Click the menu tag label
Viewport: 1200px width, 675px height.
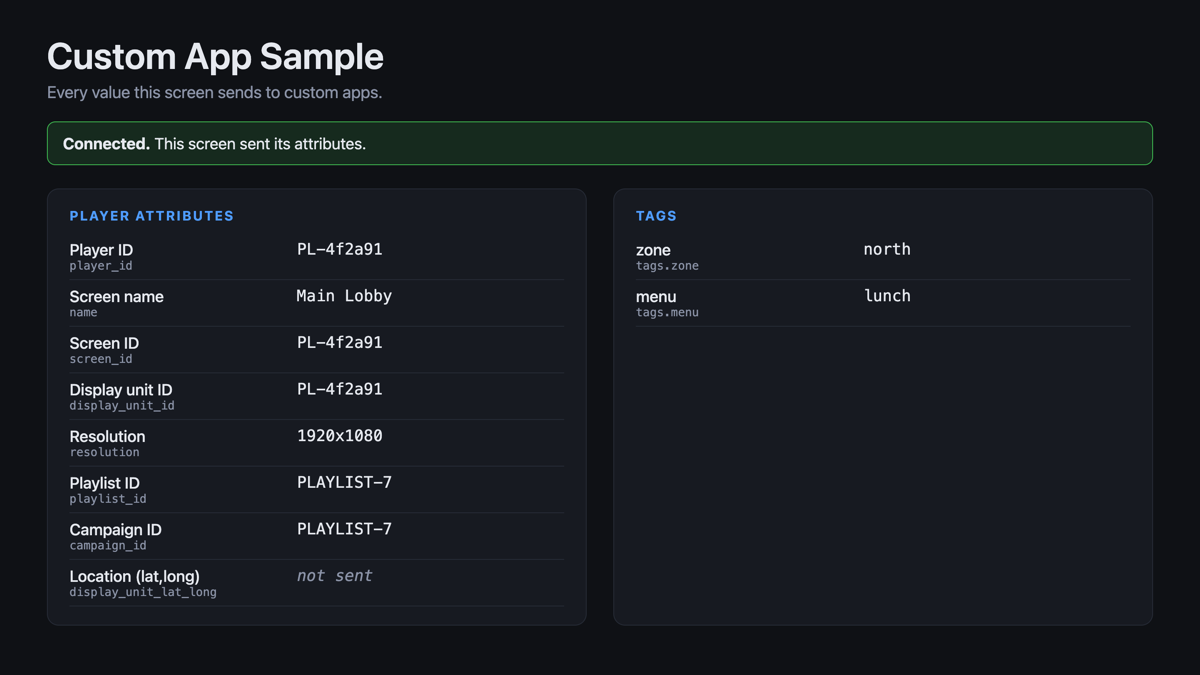pyautogui.click(x=656, y=297)
